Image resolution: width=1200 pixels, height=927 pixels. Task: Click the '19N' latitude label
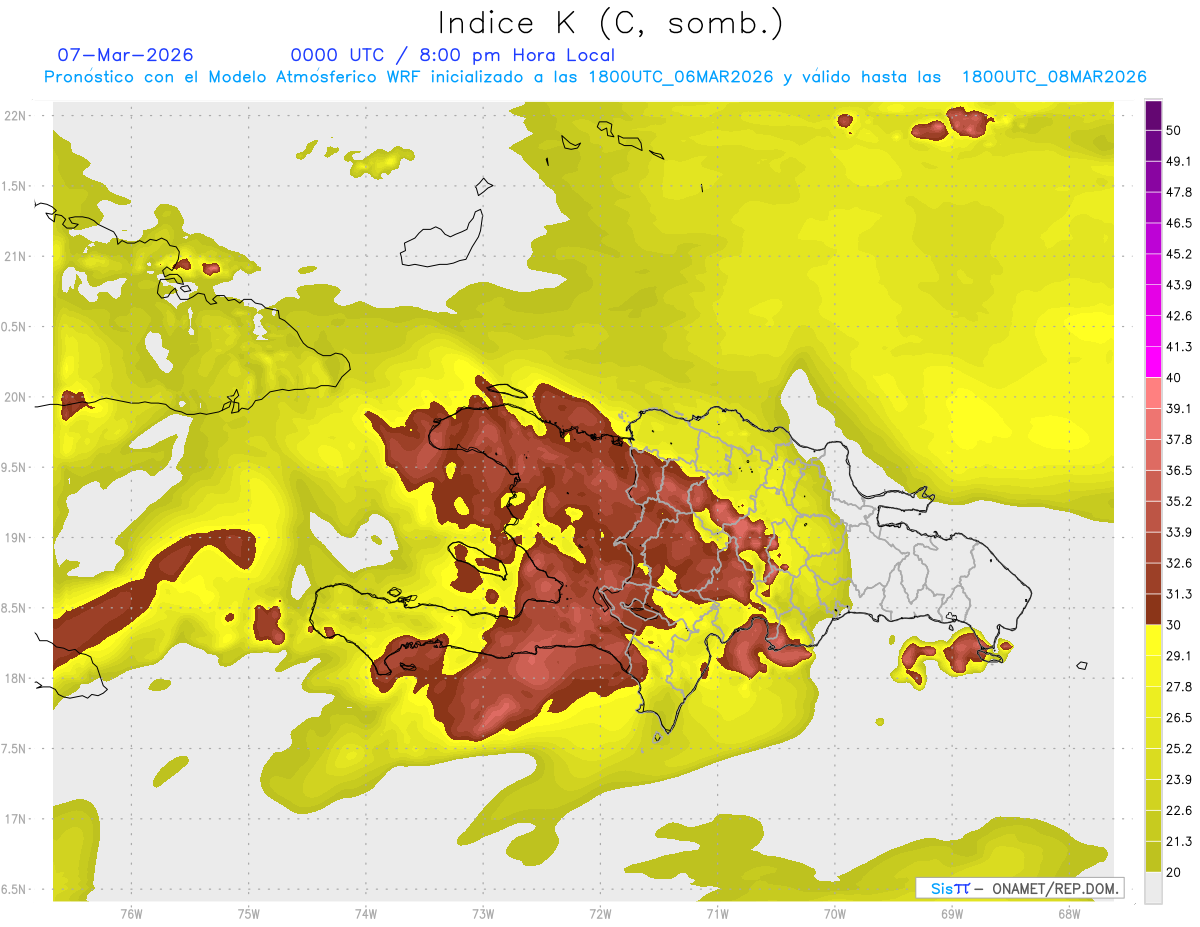point(16,538)
